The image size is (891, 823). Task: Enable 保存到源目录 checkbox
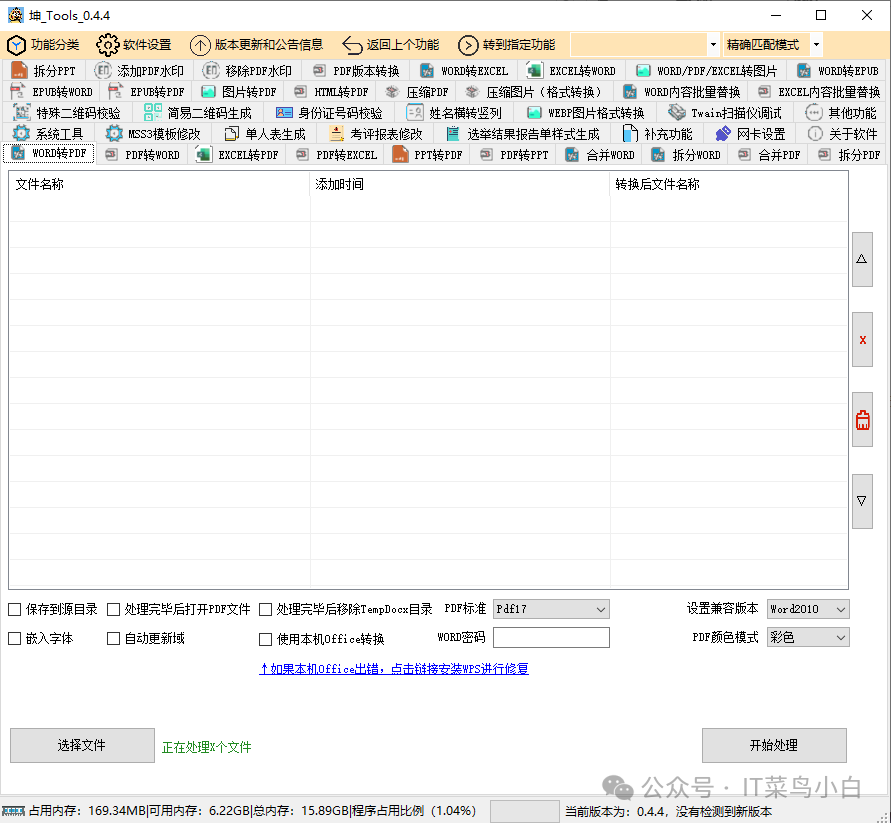tap(15, 609)
